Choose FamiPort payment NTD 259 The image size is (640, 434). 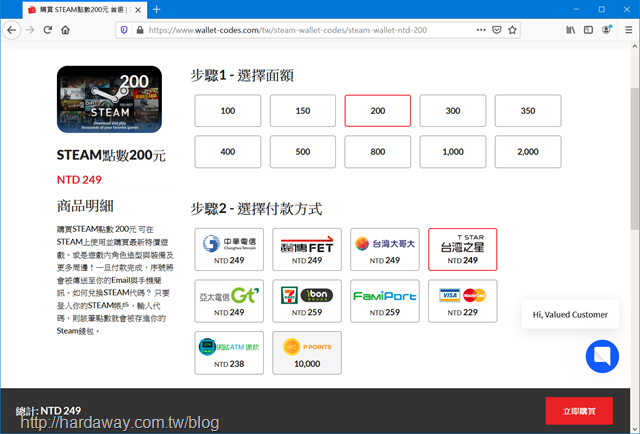[385, 301]
